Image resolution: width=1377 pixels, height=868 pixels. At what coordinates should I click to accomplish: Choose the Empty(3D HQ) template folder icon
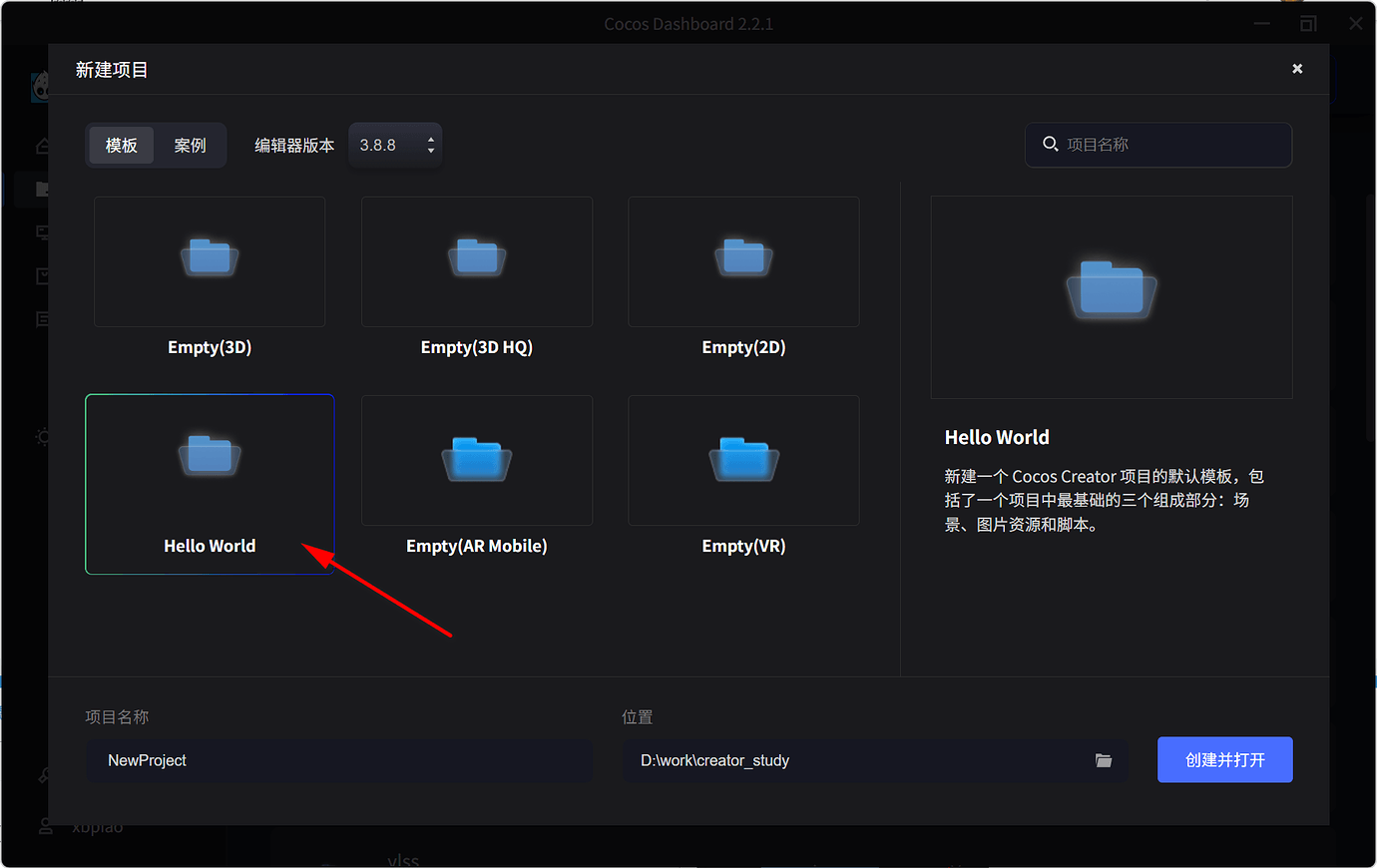pos(477,257)
